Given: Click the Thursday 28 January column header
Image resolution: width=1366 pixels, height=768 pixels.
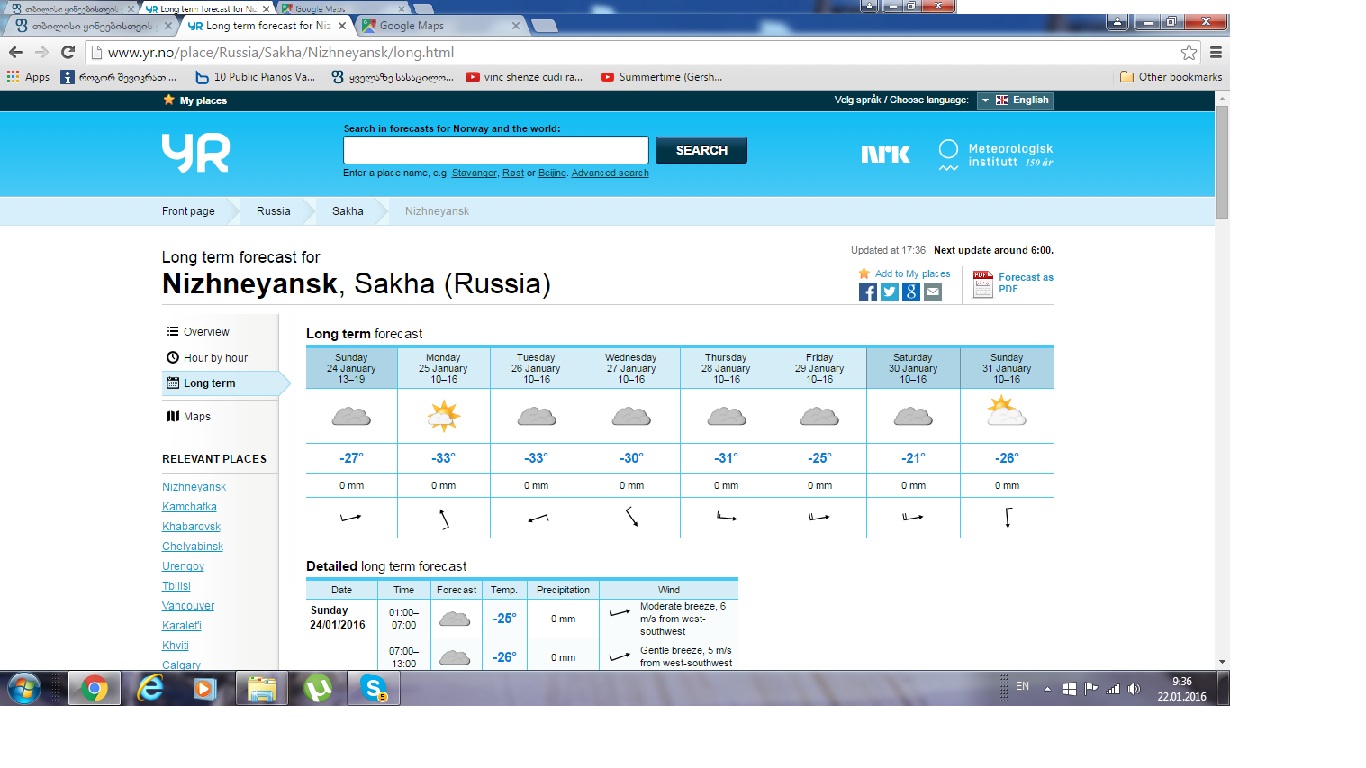Looking at the screenshot, I should click(x=726, y=368).
